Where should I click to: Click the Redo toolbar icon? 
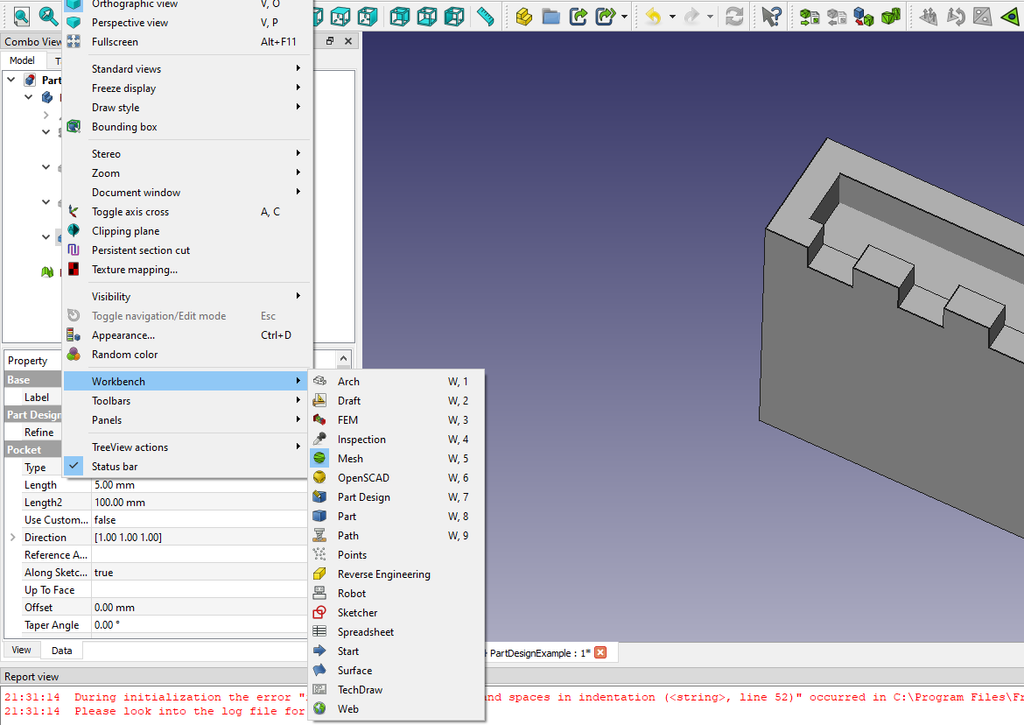click(x=692, y=16)
